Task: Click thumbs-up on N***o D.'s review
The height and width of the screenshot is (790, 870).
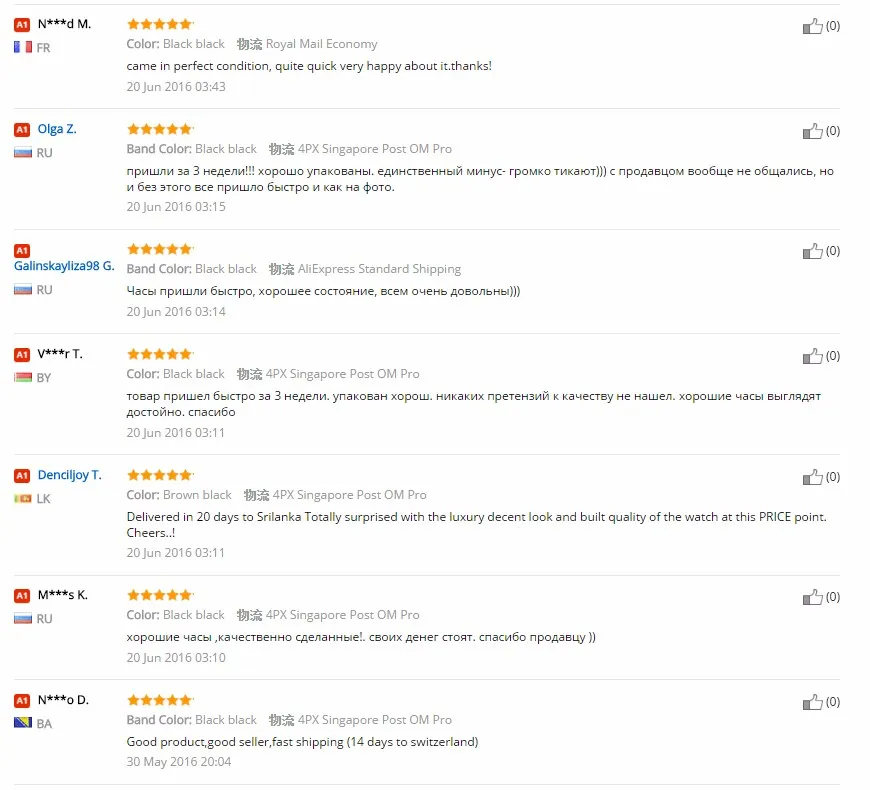Action: pyautogui.click(x=812, y=702)
